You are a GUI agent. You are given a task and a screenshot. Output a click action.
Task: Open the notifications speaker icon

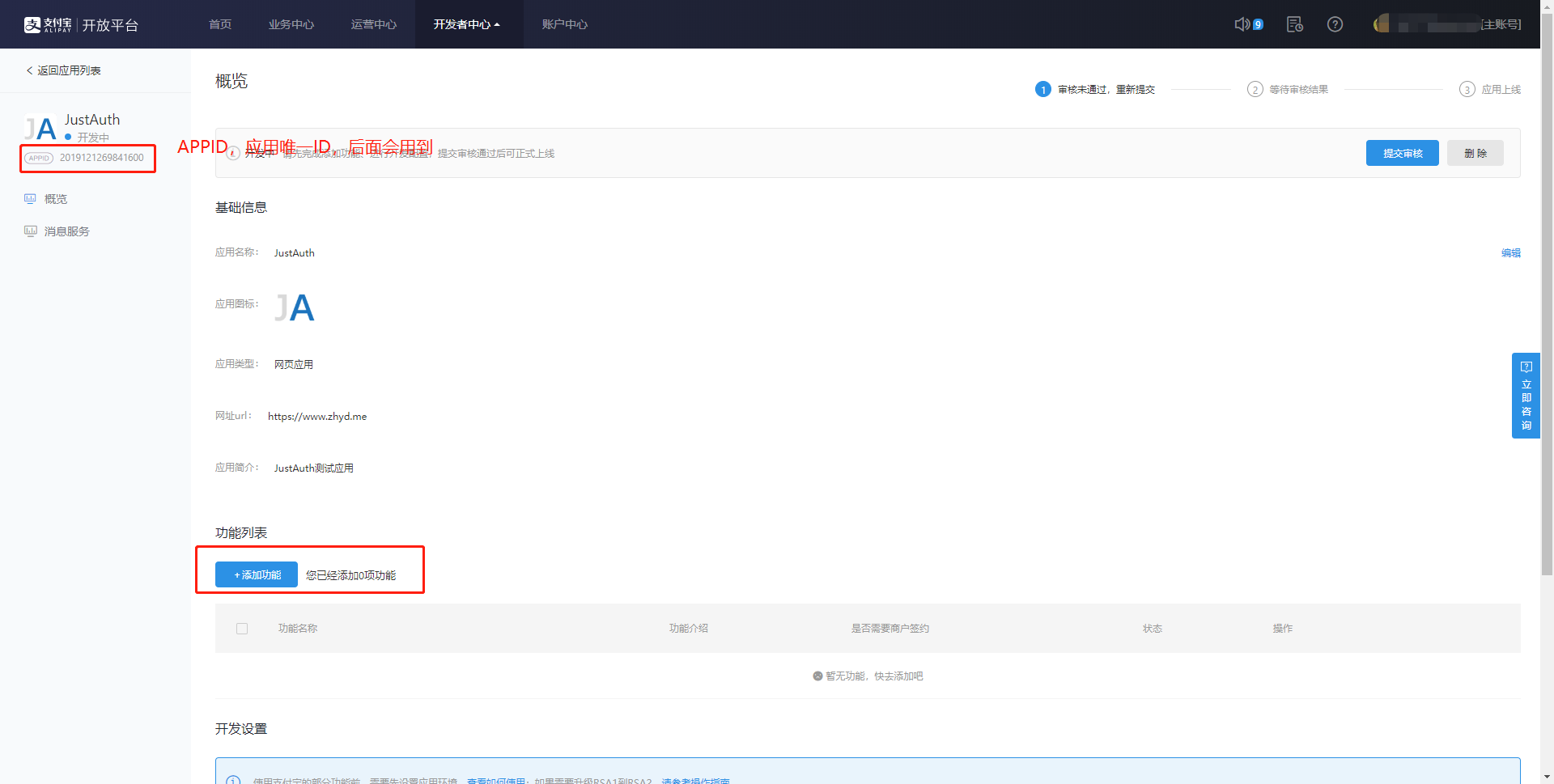coord(1242,24)
